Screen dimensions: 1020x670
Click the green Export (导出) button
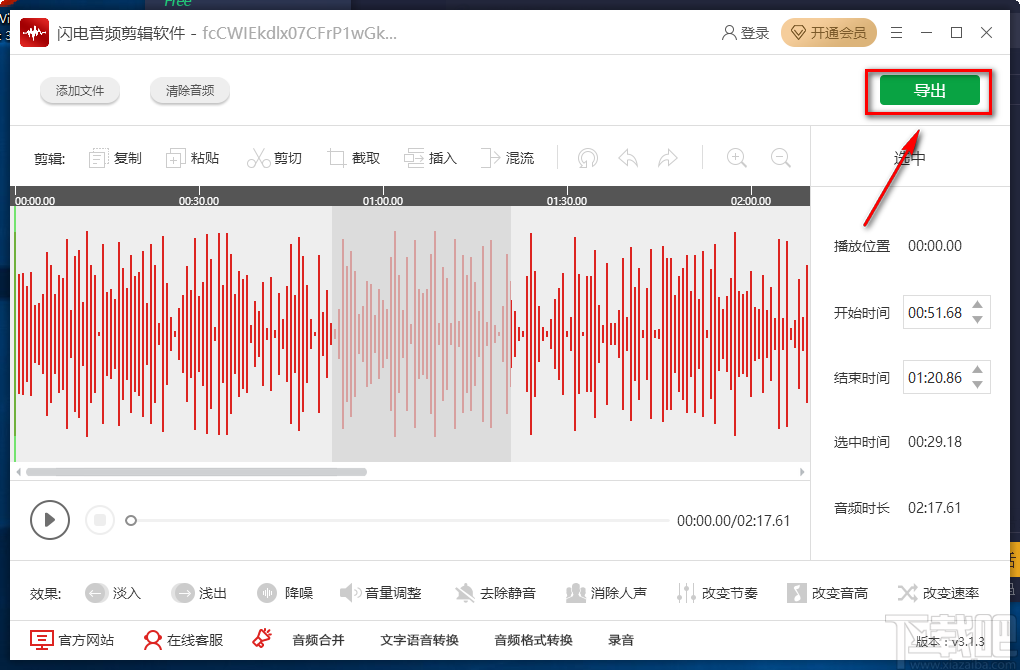click(930, 90)
